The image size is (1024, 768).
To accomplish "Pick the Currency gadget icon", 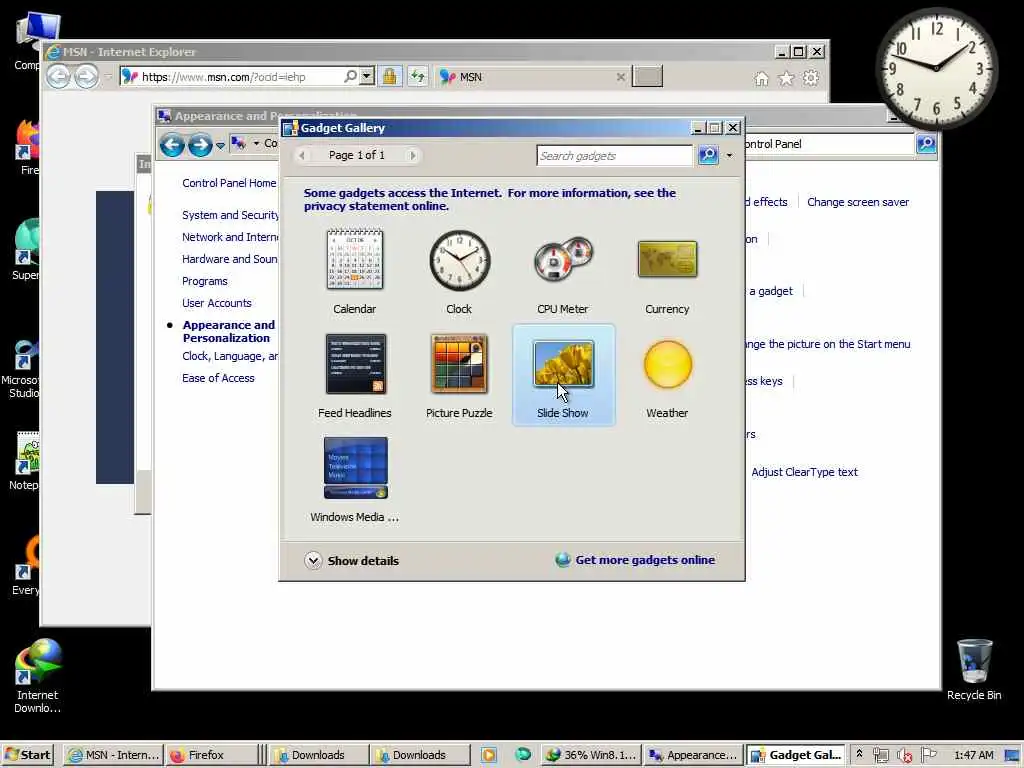I will [x=667, y=259].
